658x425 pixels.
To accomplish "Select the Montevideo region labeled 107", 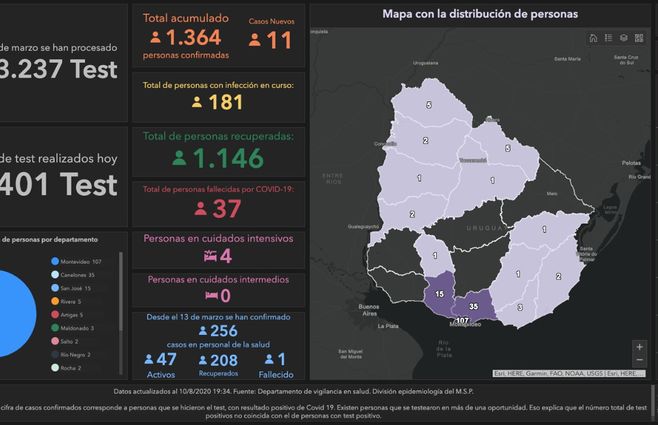I will point(462,318).
